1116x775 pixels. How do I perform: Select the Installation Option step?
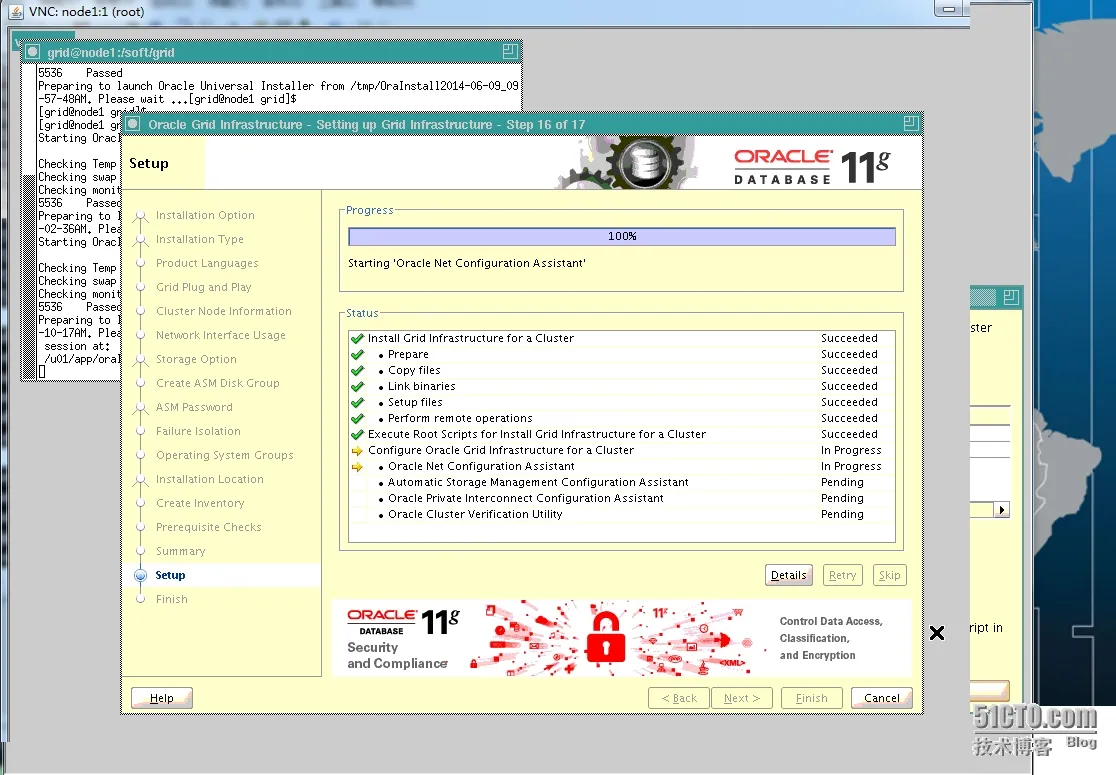pos(205,215)
